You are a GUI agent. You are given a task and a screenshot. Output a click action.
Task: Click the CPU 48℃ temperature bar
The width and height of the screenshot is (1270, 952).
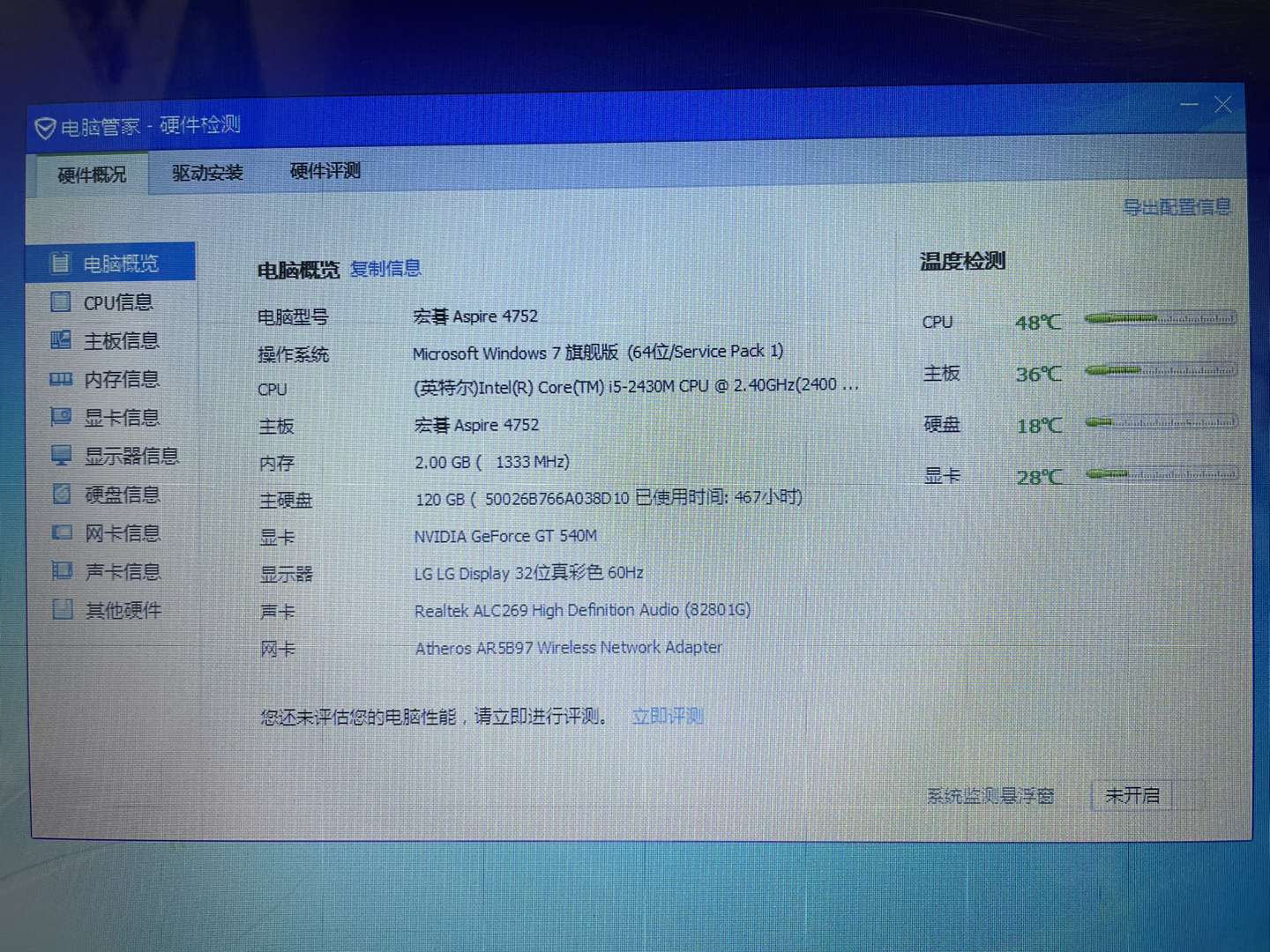point(1160,318)
